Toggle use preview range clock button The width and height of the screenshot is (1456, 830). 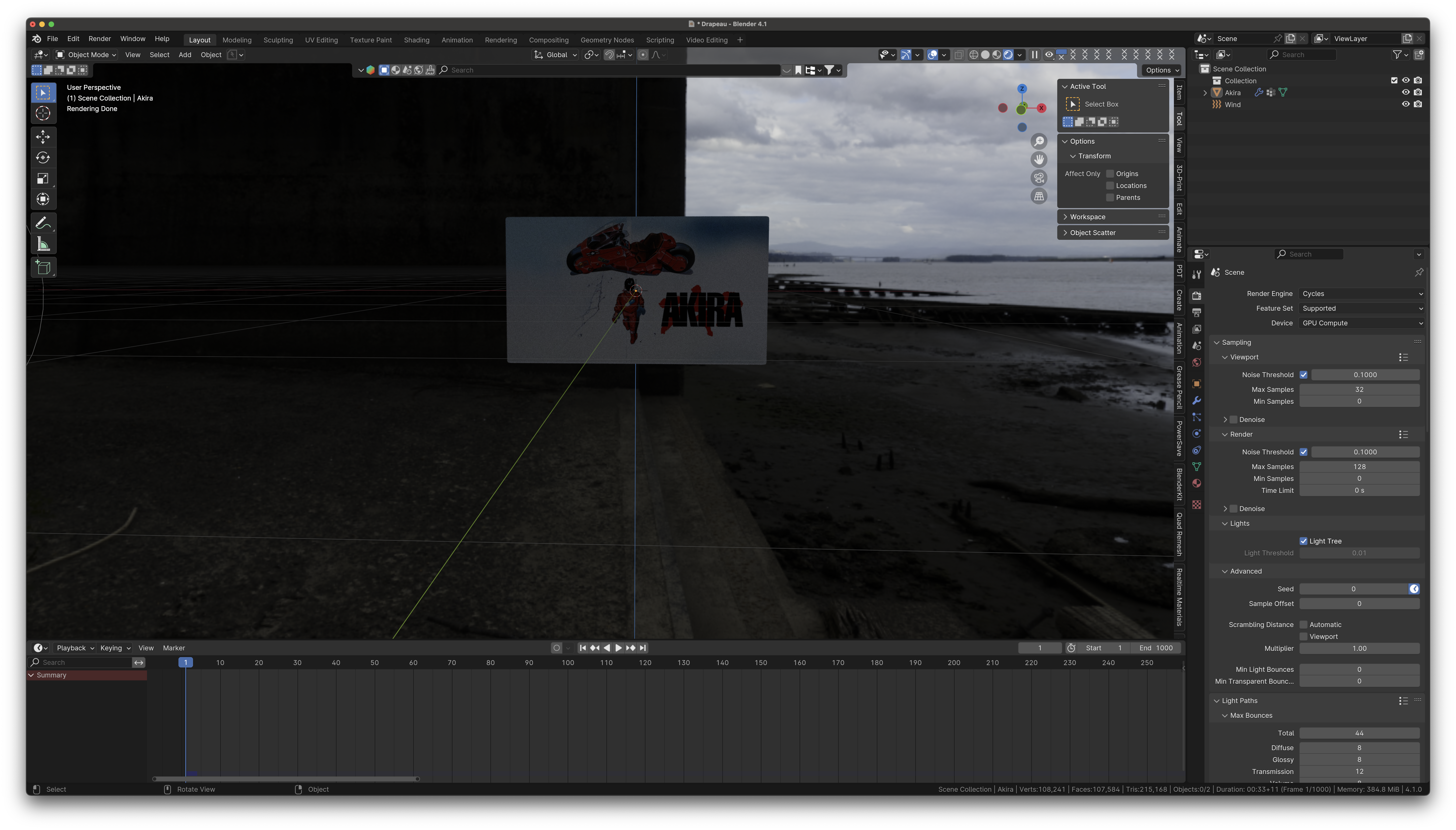(x=1071, y=648)
